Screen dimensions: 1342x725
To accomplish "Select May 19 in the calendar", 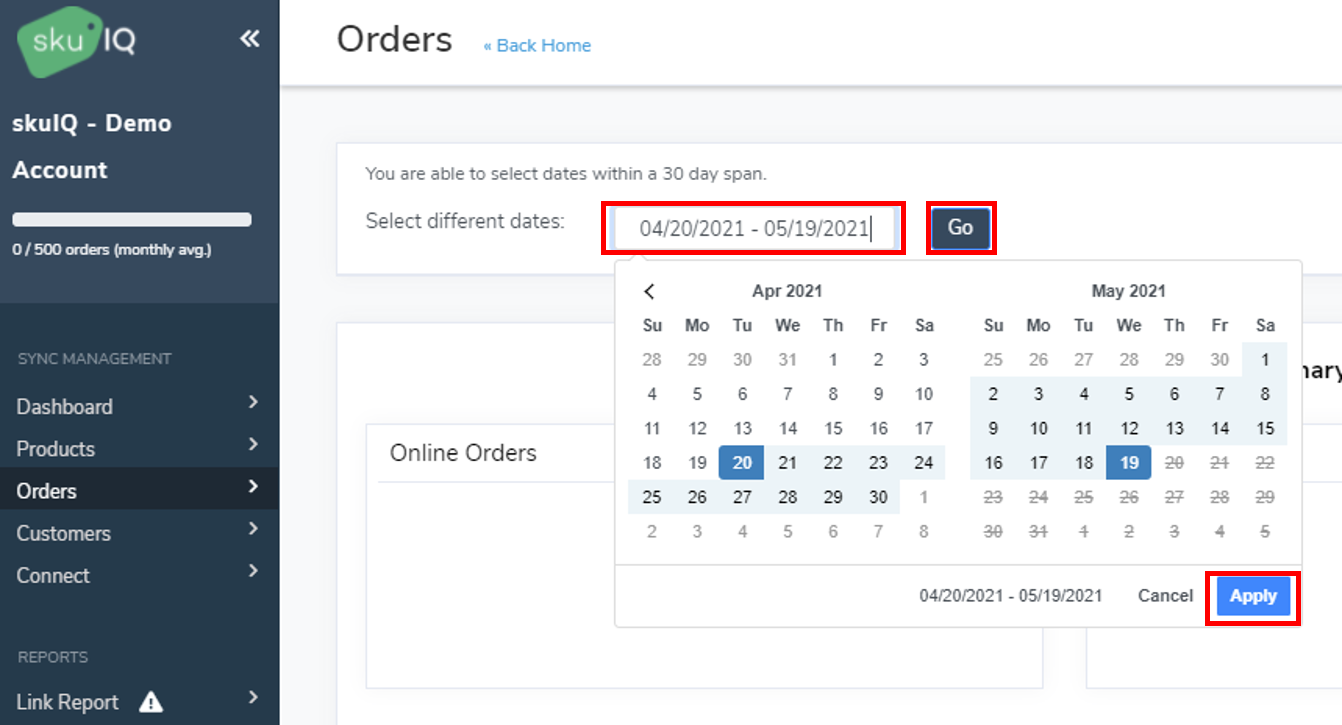I will coord(1129,462).
